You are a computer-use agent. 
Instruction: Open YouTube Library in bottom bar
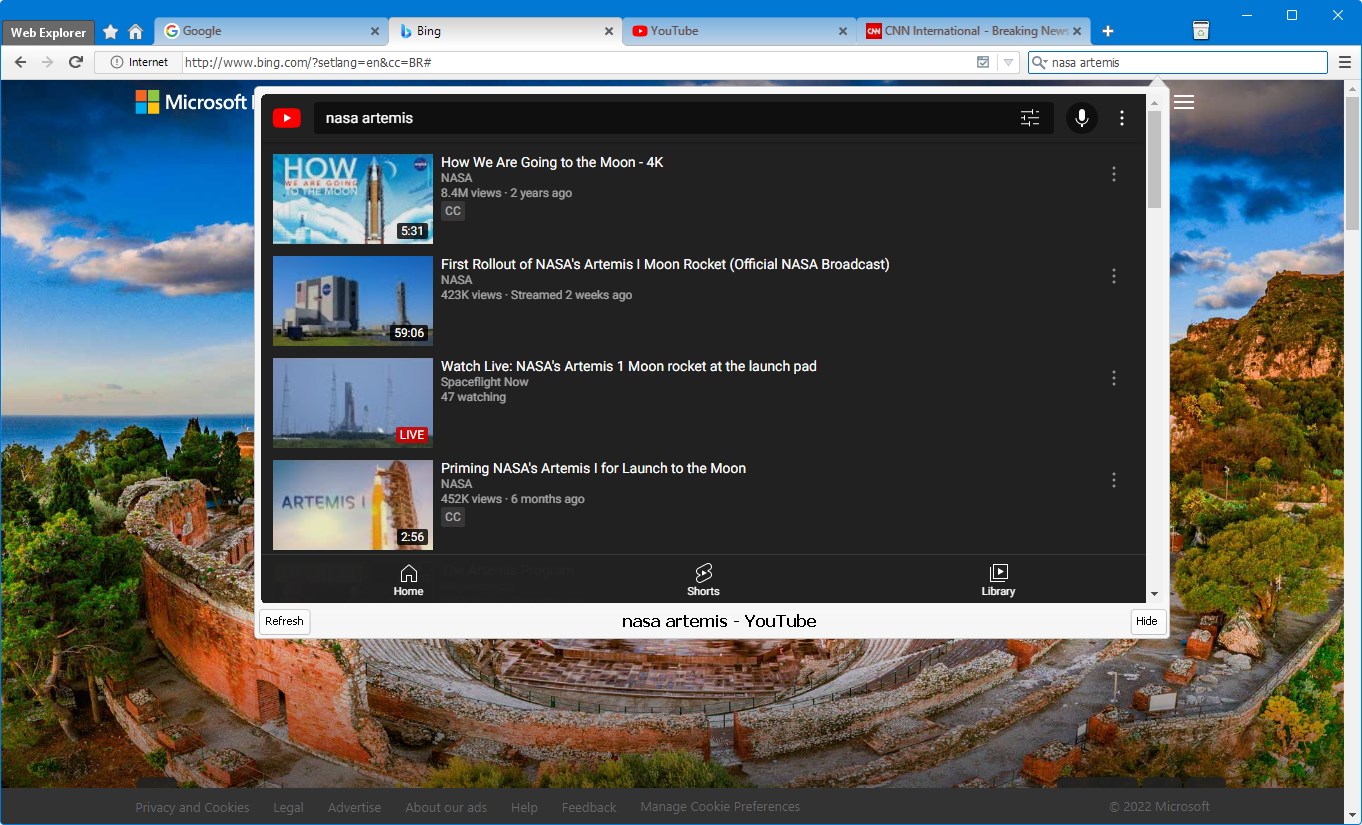click(998, 580)
